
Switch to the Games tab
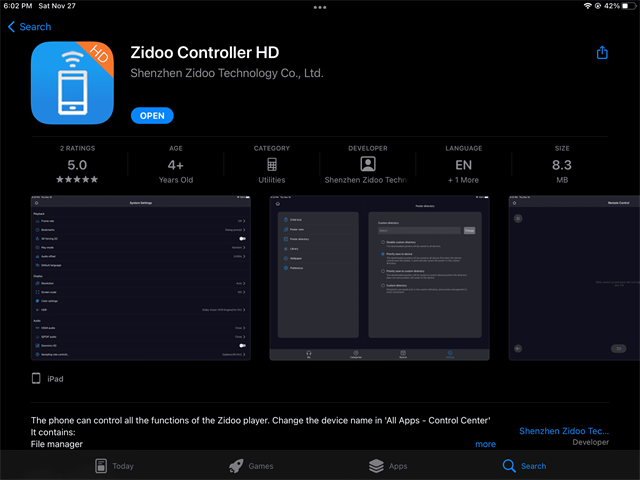click(251, 466)
